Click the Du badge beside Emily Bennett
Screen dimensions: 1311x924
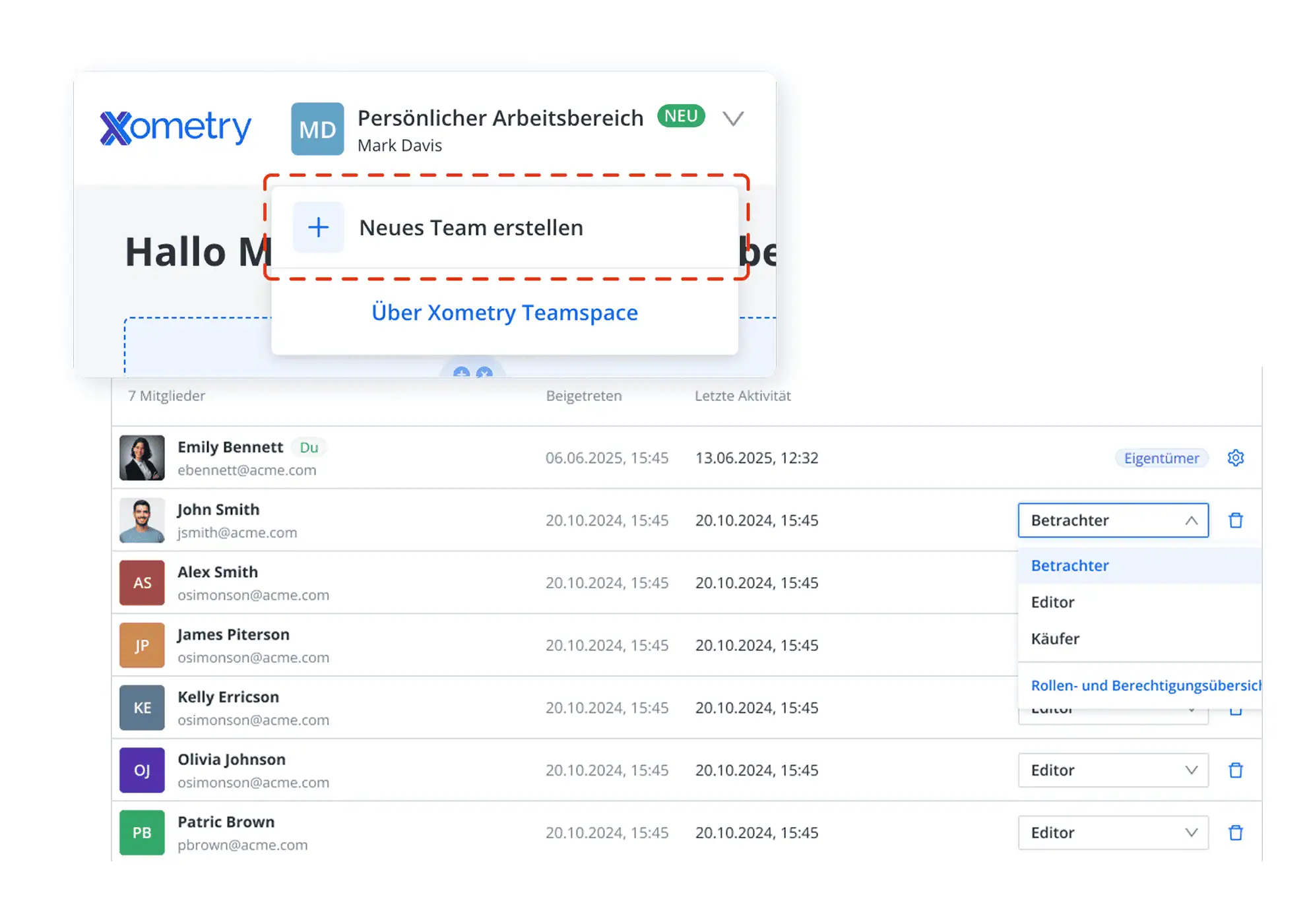click(x=309, y=447)
